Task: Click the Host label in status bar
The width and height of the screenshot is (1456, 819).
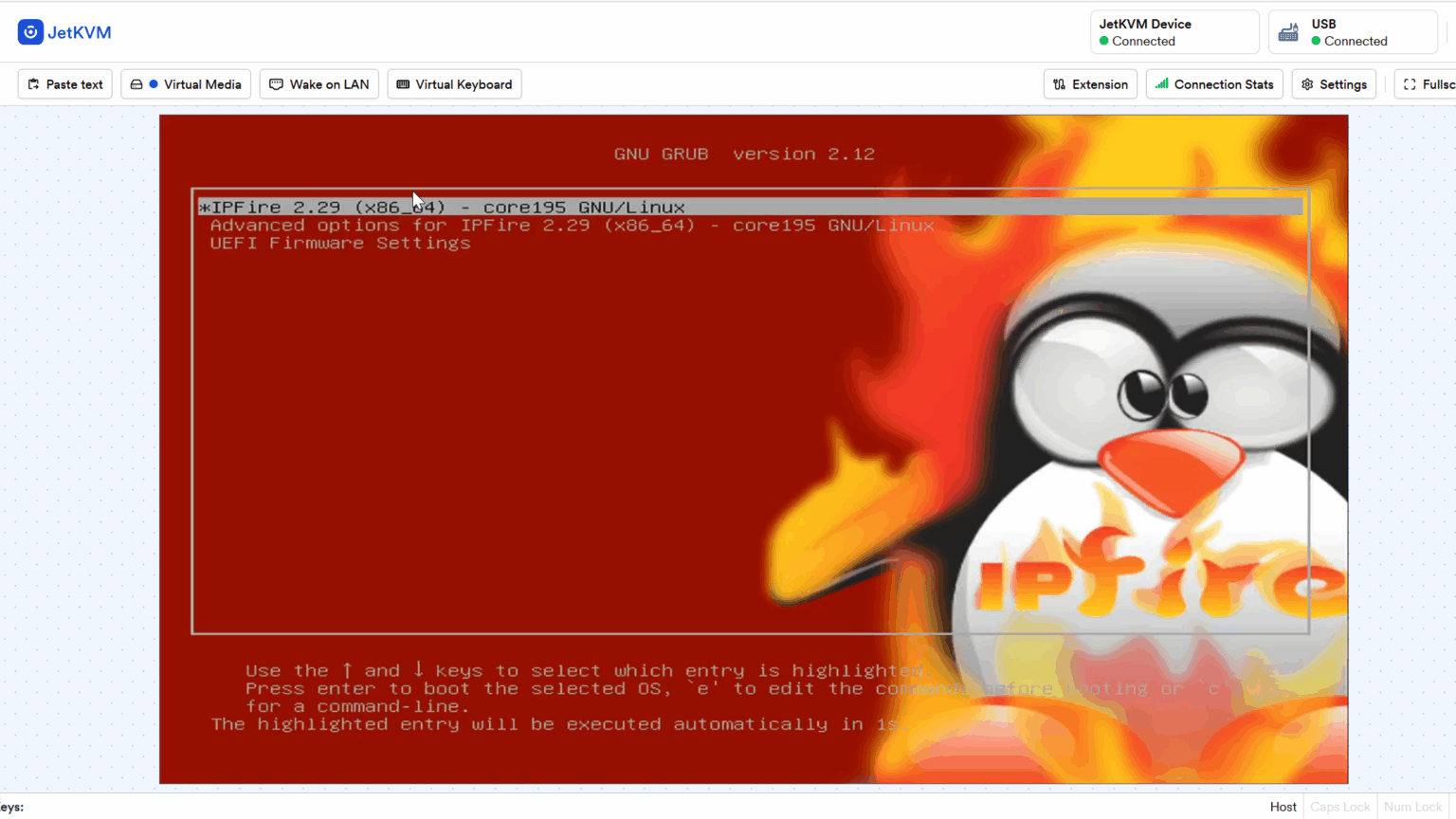Action: [1283, 807]
